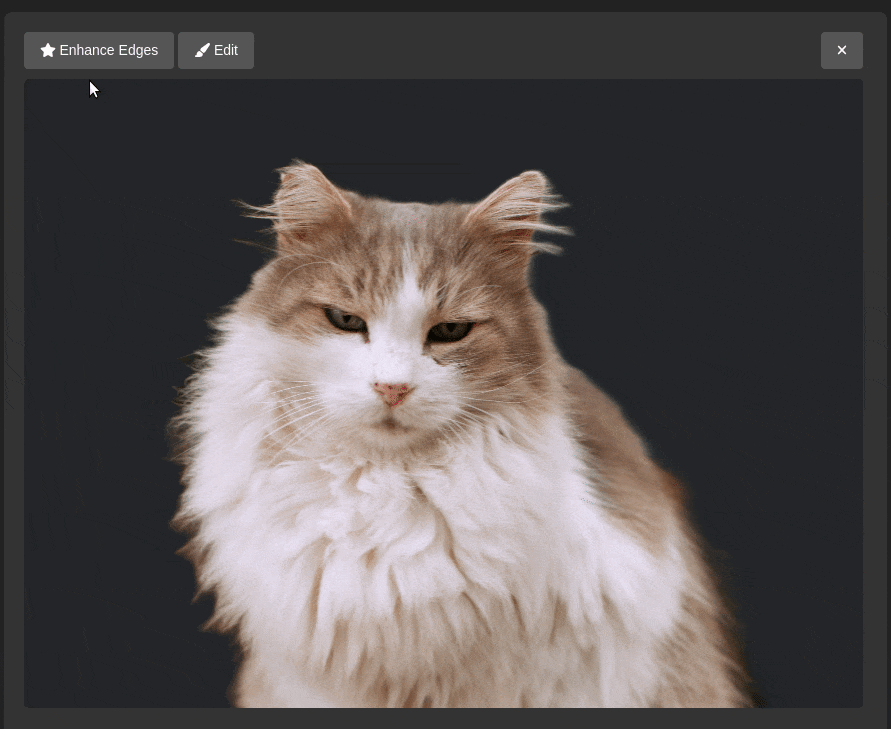The image size is (891, 729).
Task: Close the image preview dialog
Action: [x=842, y=51]
